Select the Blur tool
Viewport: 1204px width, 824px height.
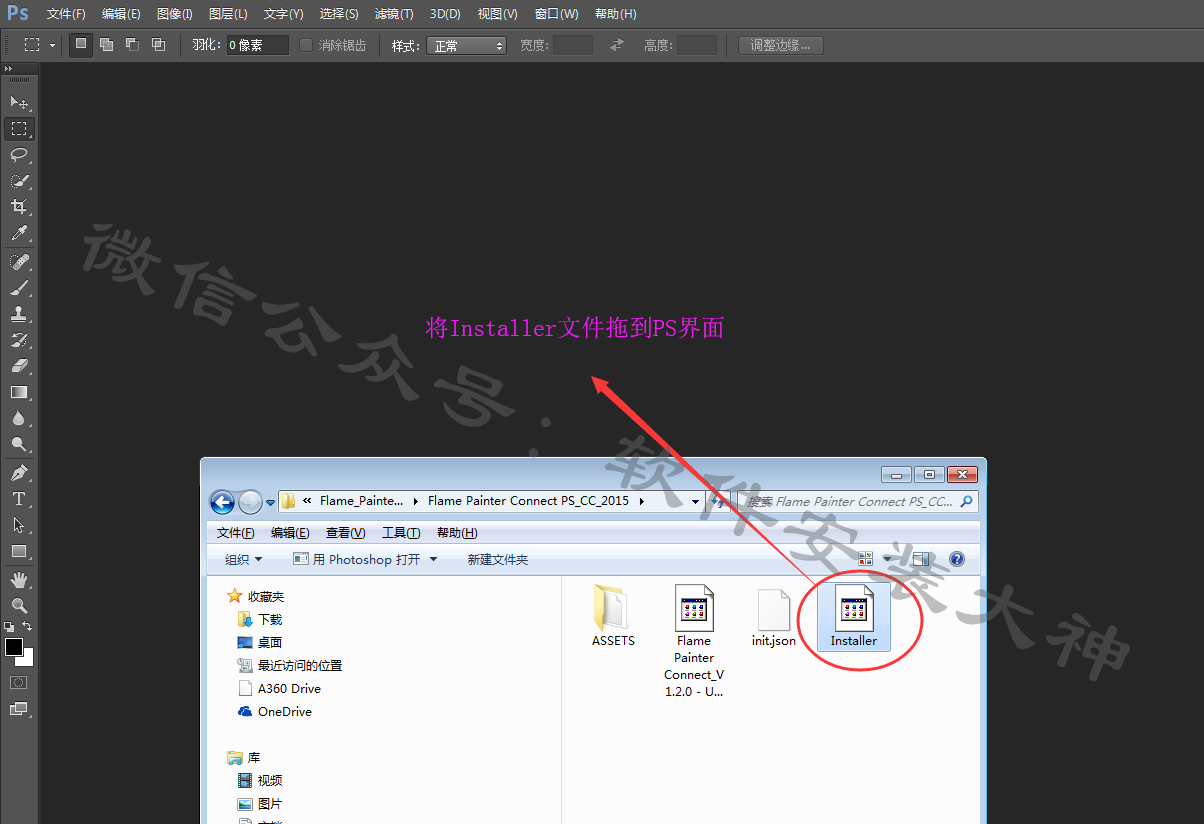pos(19,418)
